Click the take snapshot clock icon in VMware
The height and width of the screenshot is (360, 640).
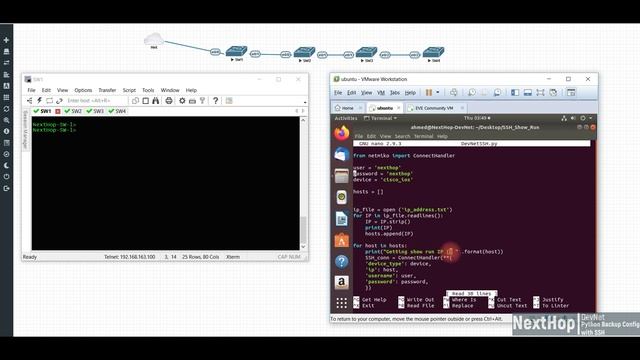471,93
